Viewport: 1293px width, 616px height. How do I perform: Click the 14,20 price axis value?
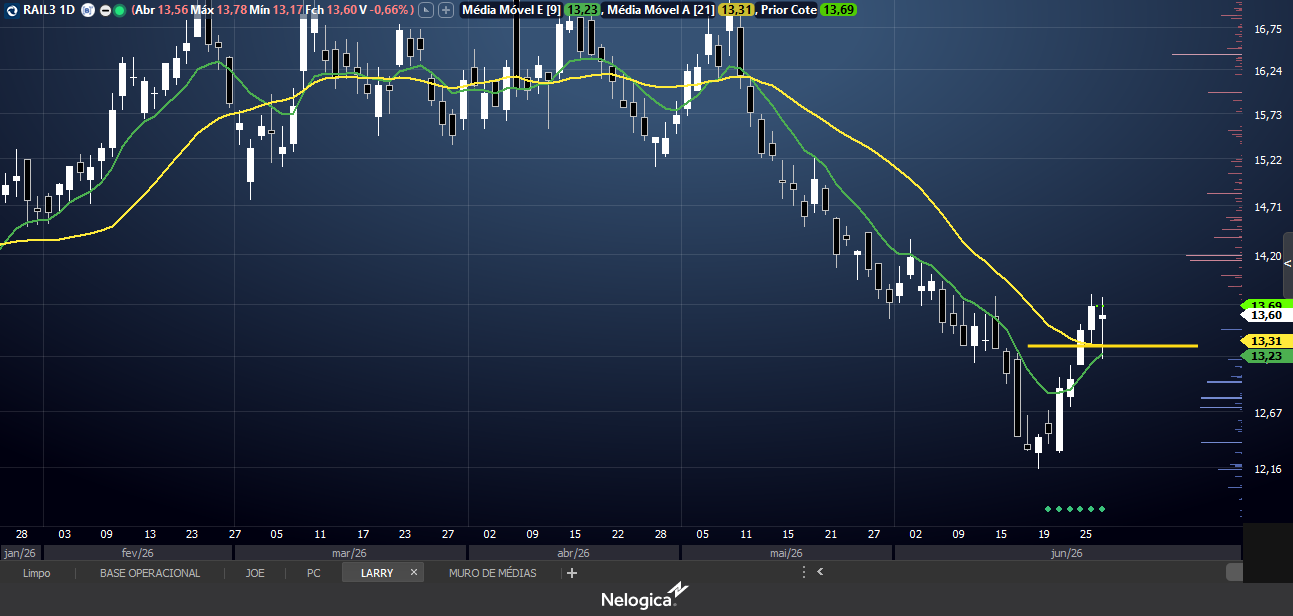(1267, 256)
